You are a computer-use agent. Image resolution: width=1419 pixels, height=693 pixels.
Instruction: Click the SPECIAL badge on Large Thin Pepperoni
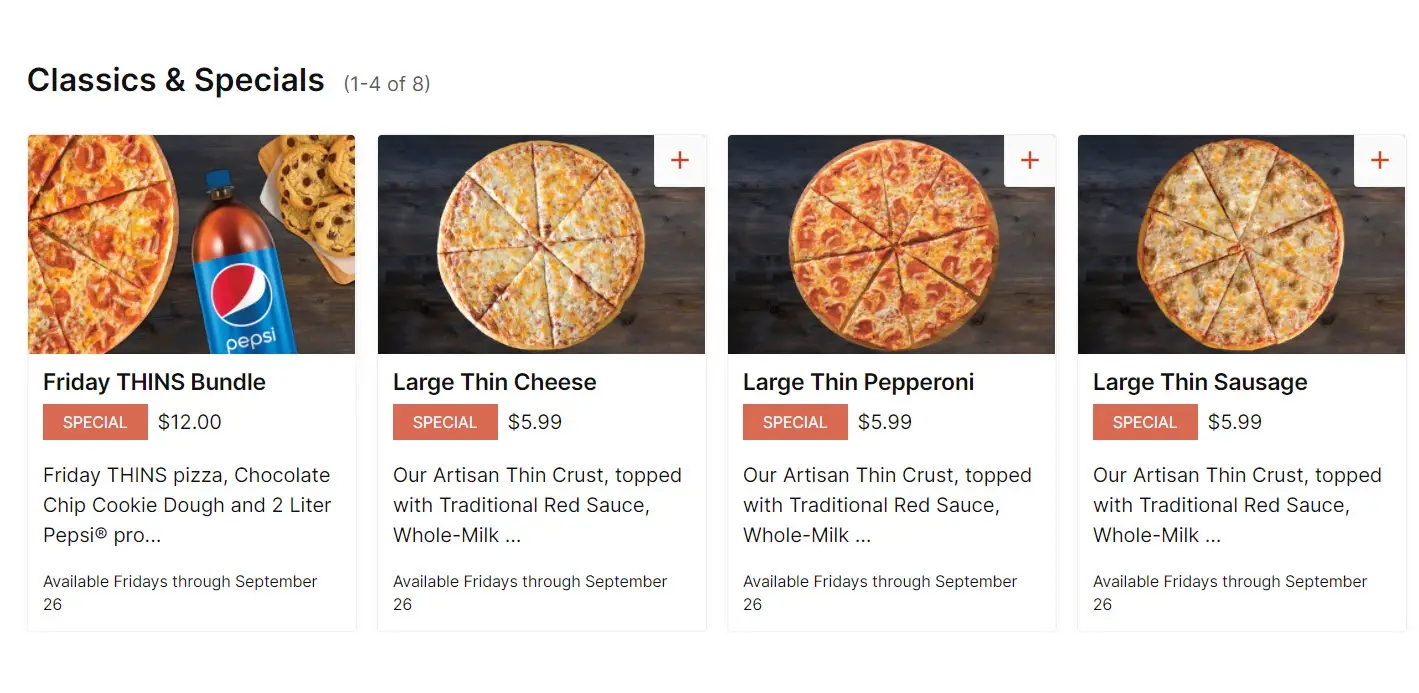[795, 421]
